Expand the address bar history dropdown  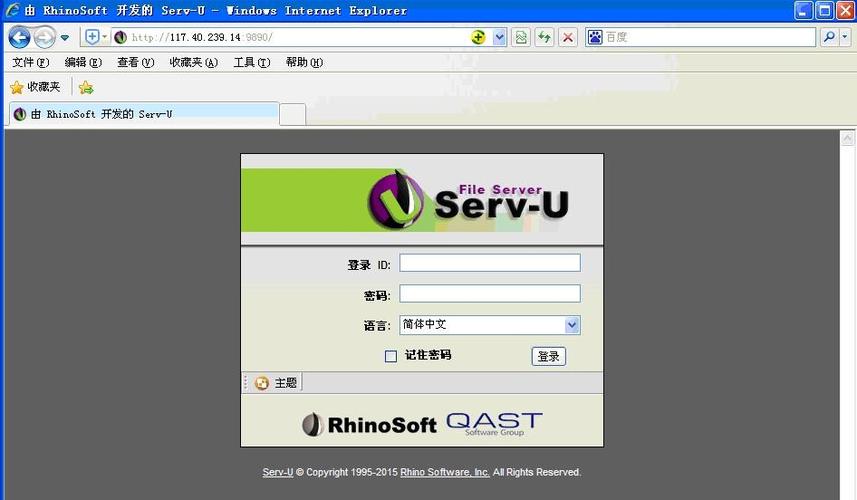point(500,37)
